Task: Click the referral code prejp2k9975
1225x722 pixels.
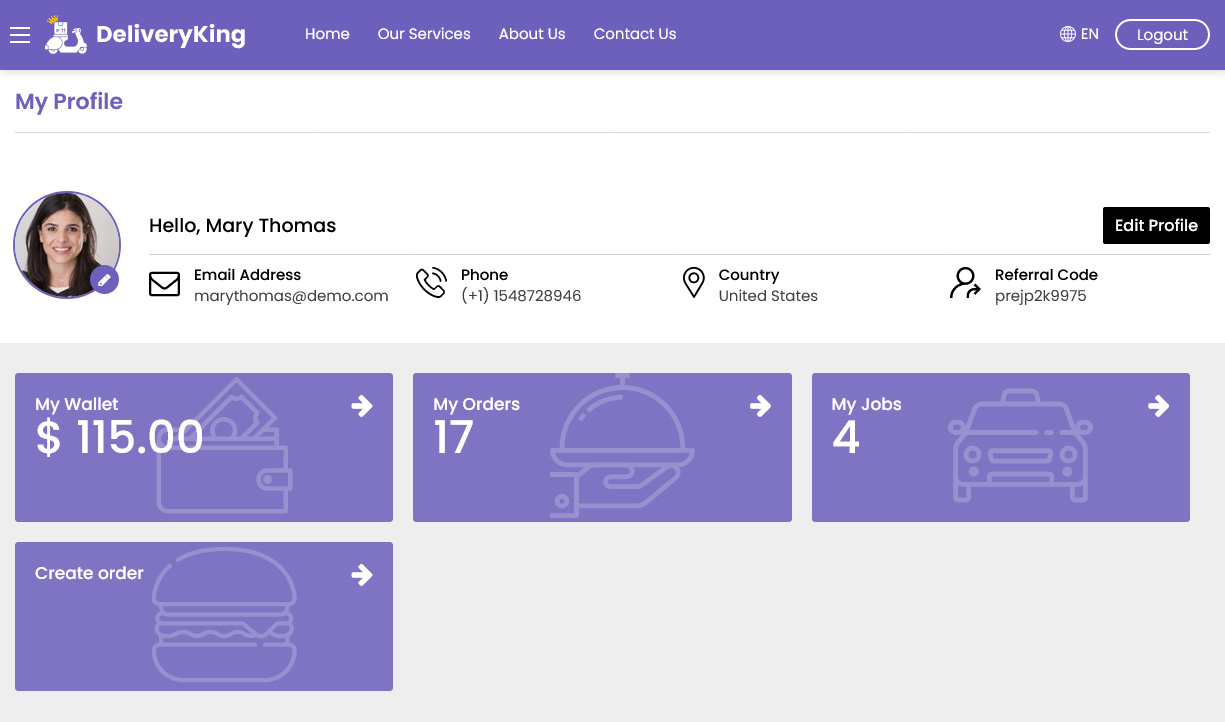Action: point(1040,296)
